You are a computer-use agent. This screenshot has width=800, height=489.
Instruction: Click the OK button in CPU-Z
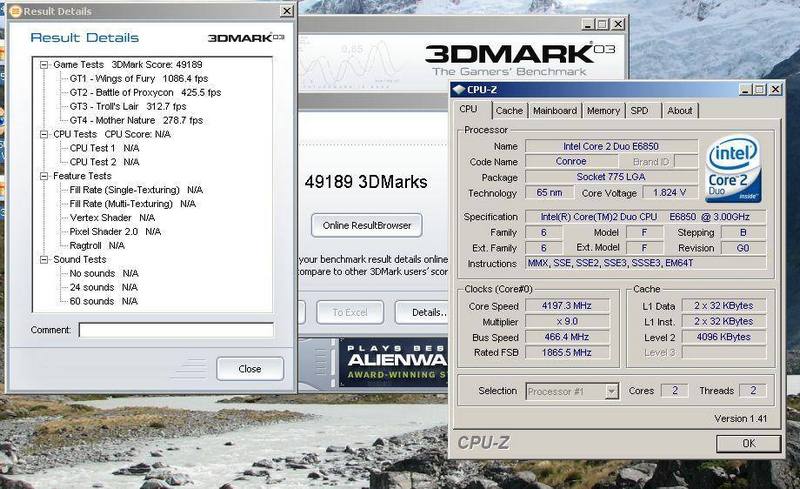pos(748,443)
